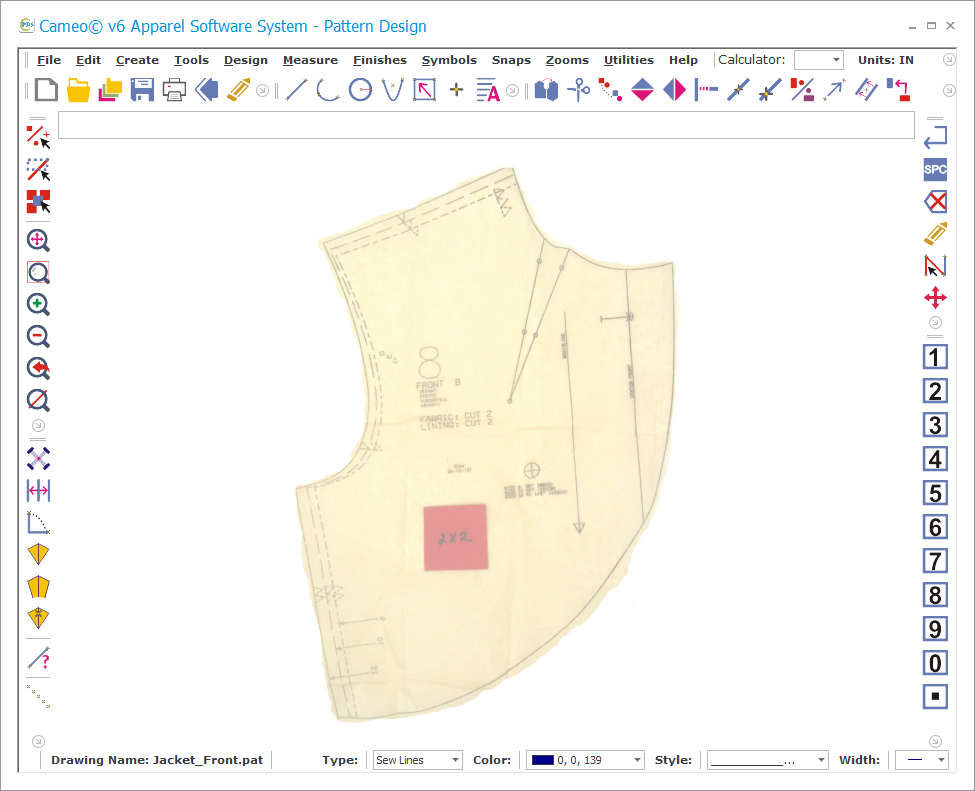Click the Print icon in toolbar

(174, 91)
